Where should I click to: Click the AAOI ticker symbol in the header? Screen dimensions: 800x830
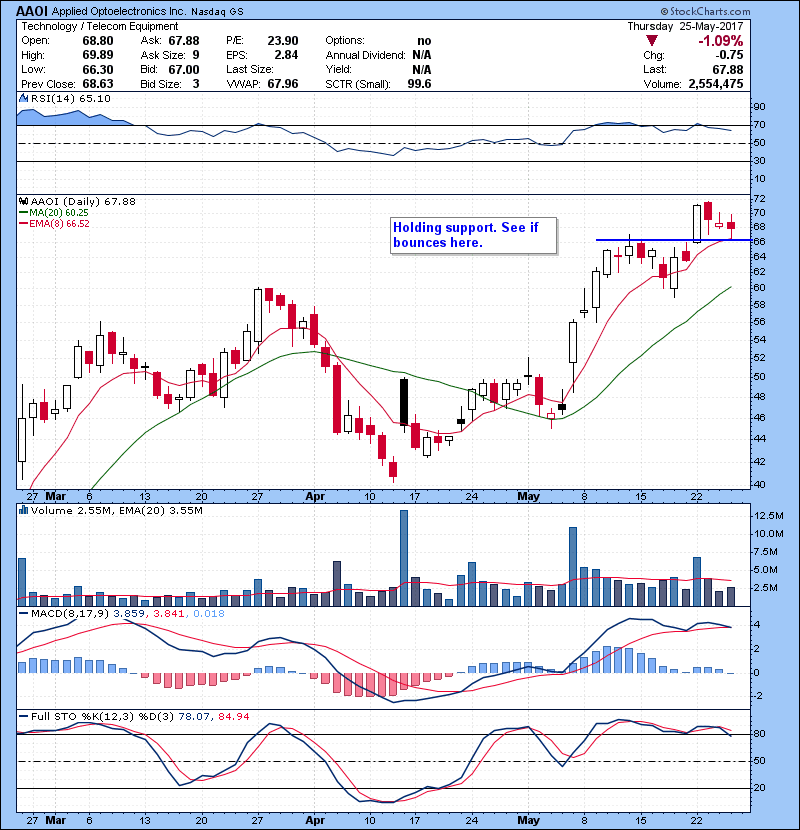[32, 11]
